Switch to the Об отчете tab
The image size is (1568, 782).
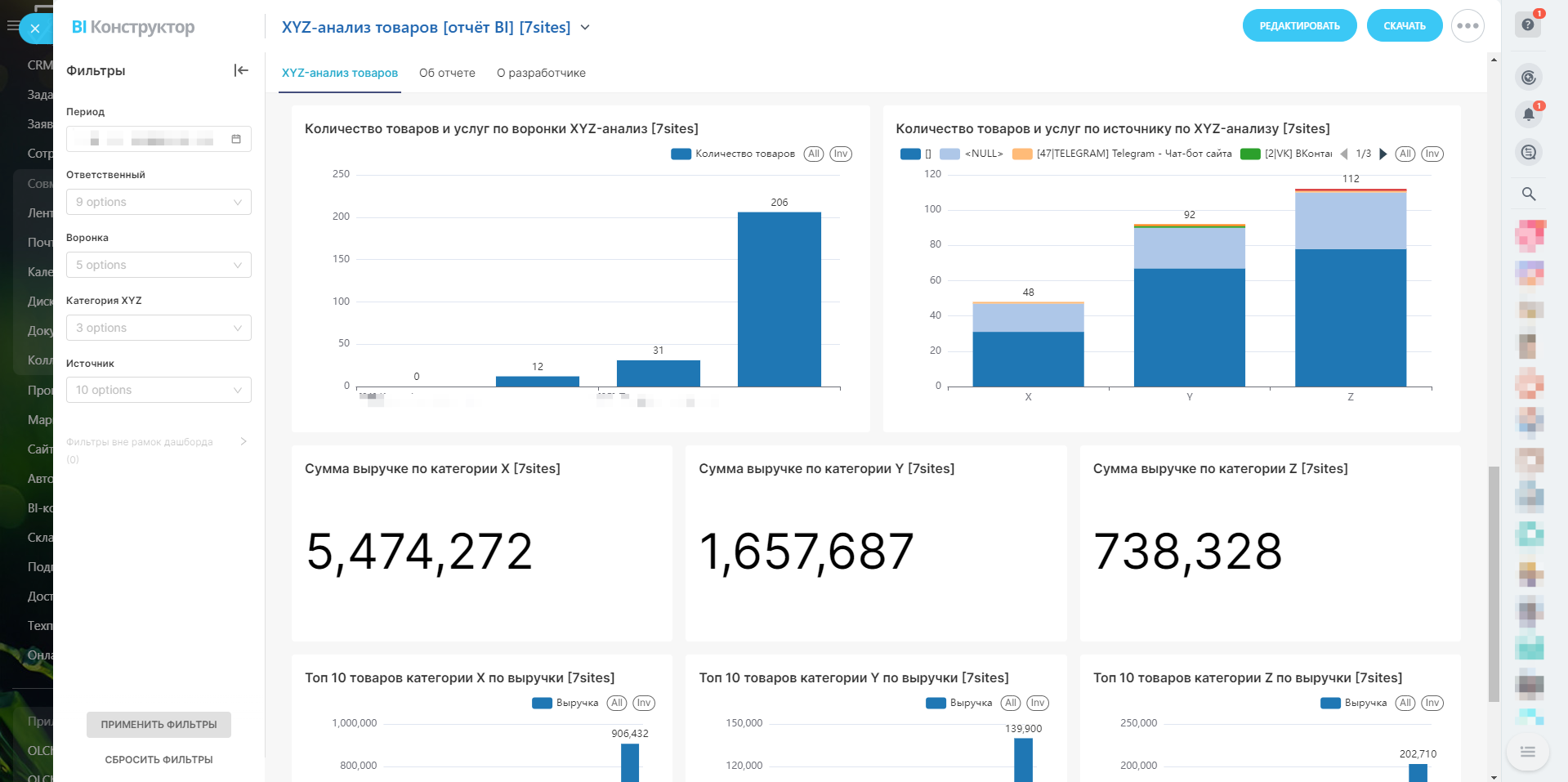447,73
